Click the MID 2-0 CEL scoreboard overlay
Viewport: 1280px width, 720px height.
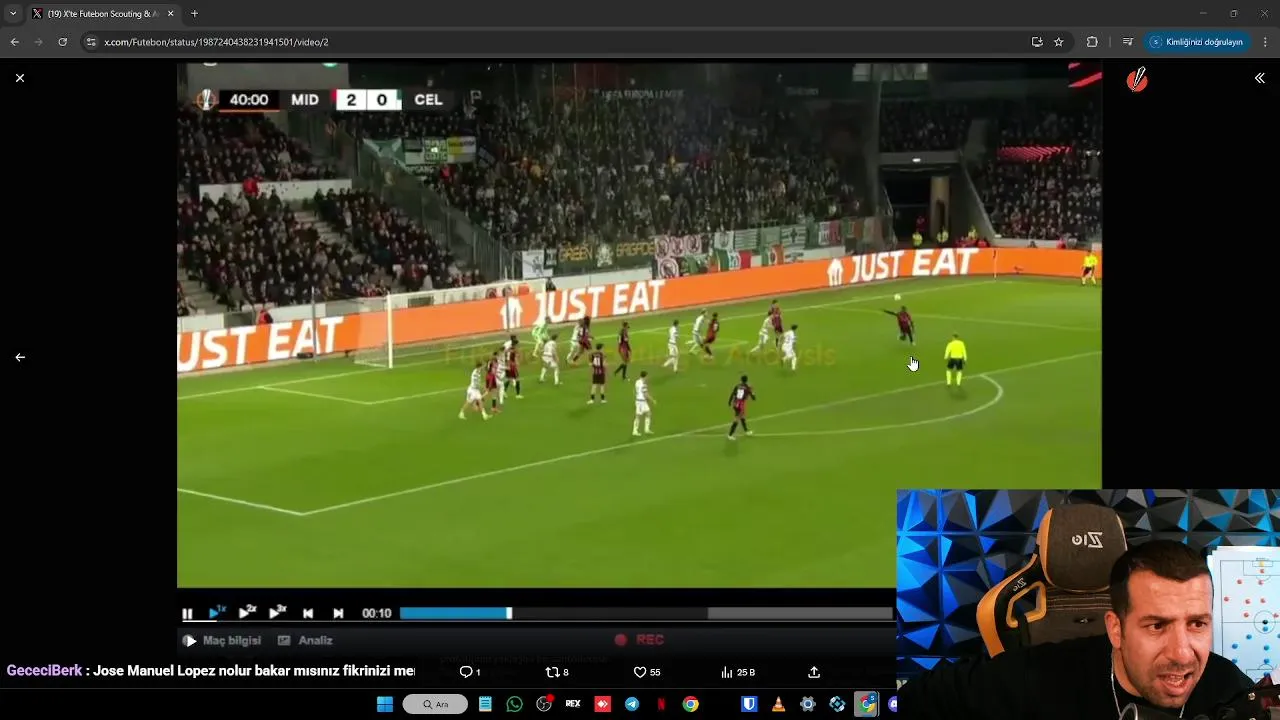pyautogui.click(x=322, y=99)
